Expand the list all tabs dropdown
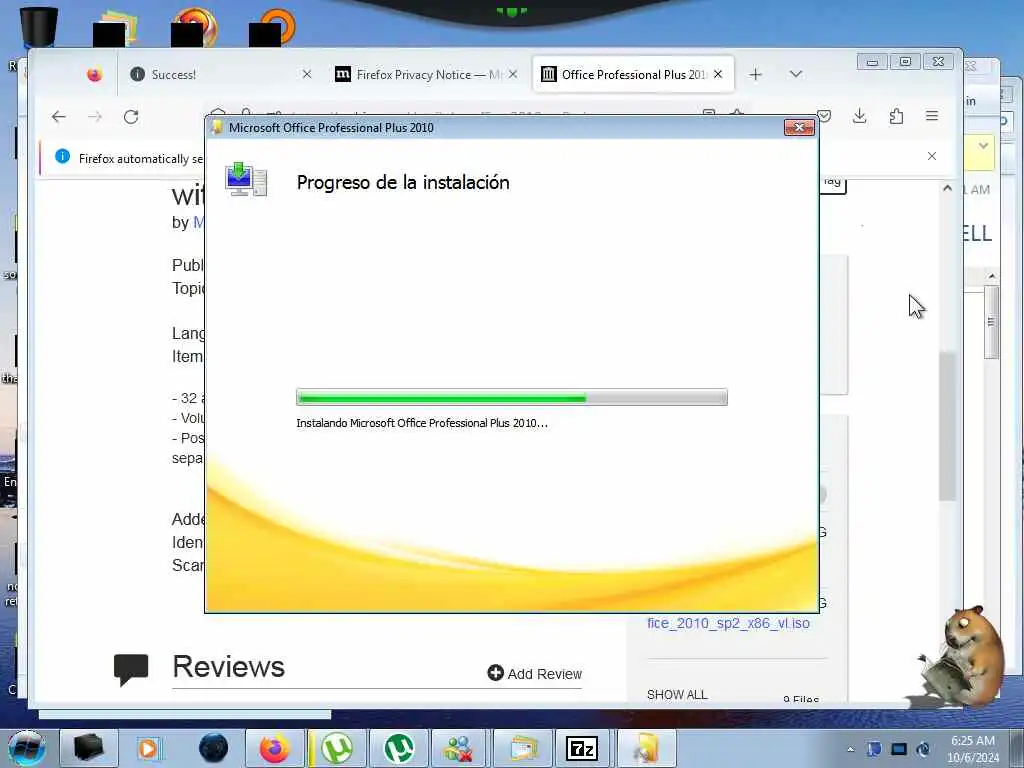This screenshot has height=768, width=1024. point(795,74)
